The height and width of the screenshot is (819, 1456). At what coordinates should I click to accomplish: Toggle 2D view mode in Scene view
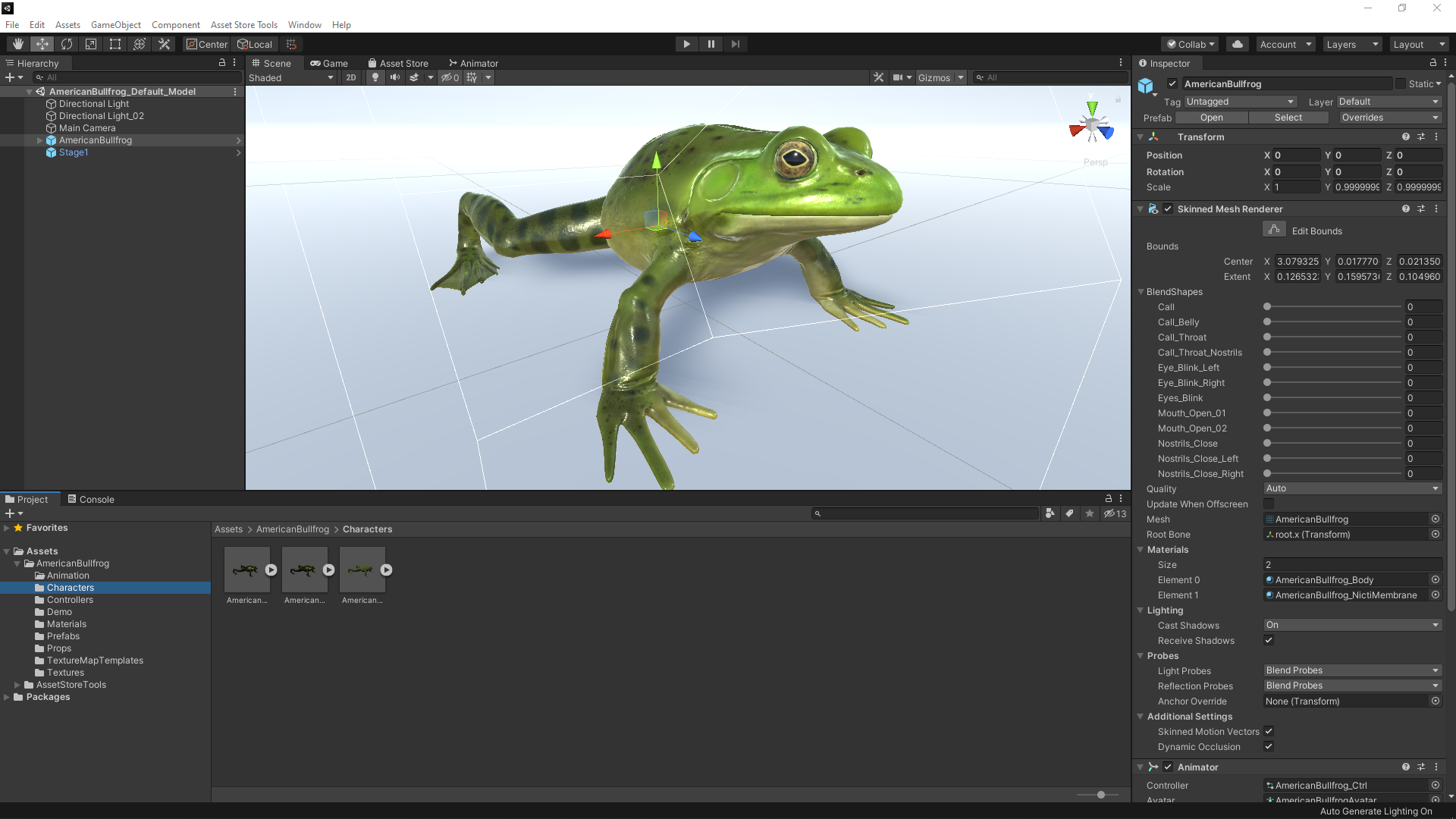351,77
